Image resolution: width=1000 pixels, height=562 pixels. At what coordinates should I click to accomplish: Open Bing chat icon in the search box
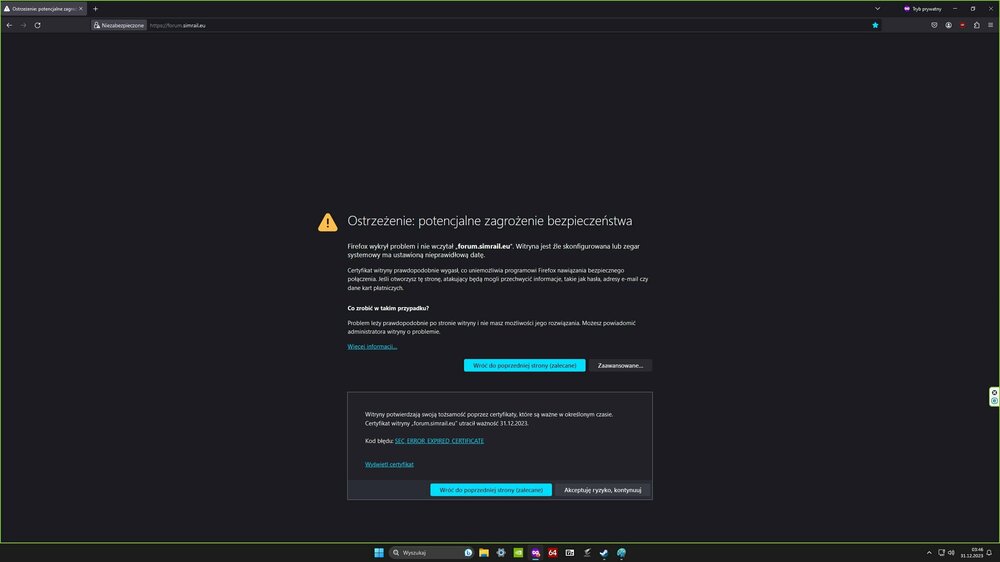(x=468, y=552)
